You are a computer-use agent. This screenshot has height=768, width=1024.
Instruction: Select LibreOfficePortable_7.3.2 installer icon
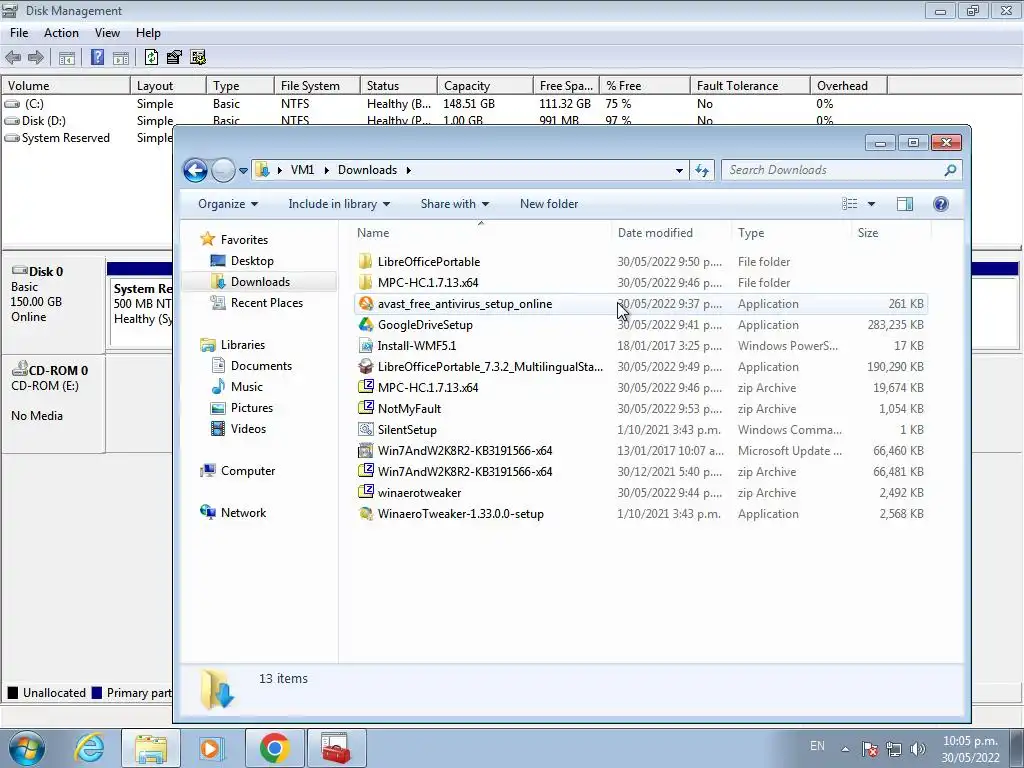tap(366, 366)
